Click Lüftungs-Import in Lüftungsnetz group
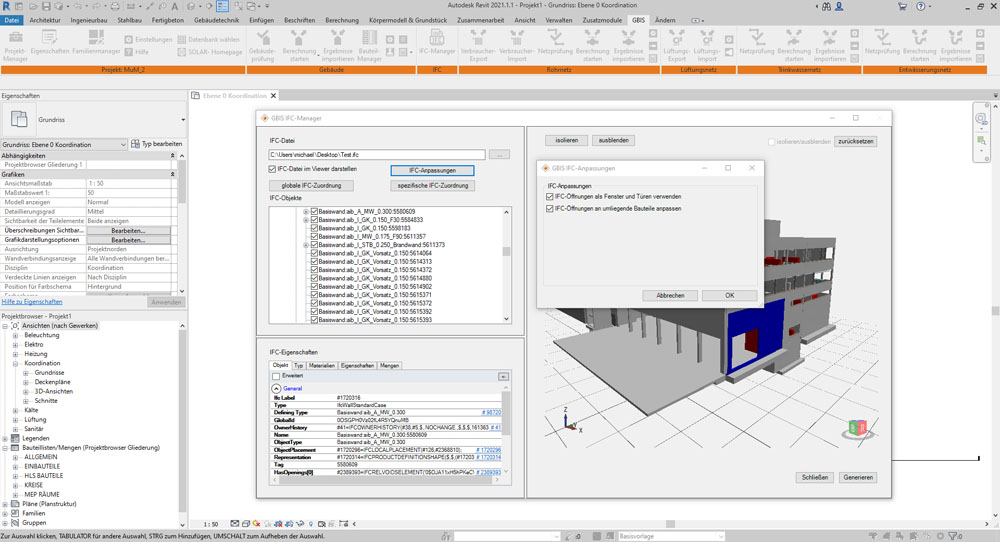The height and width of the screenshot is (542, 1000). (x=707, y=46)
